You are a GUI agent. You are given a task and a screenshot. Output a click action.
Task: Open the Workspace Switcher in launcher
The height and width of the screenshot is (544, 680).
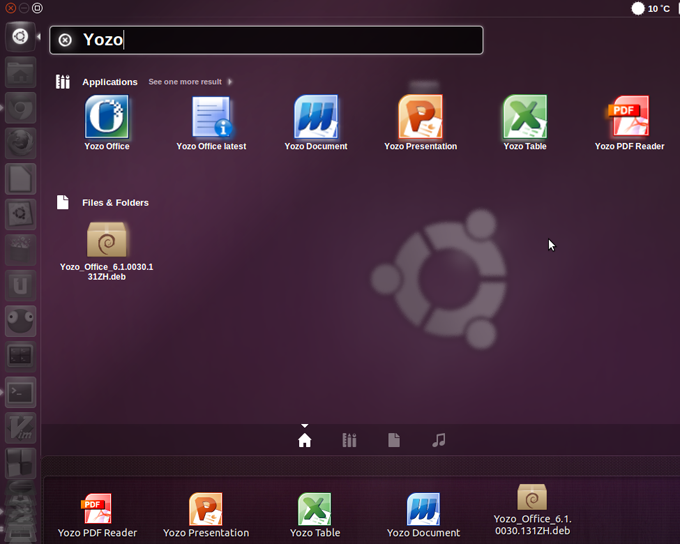click(20, 464)
